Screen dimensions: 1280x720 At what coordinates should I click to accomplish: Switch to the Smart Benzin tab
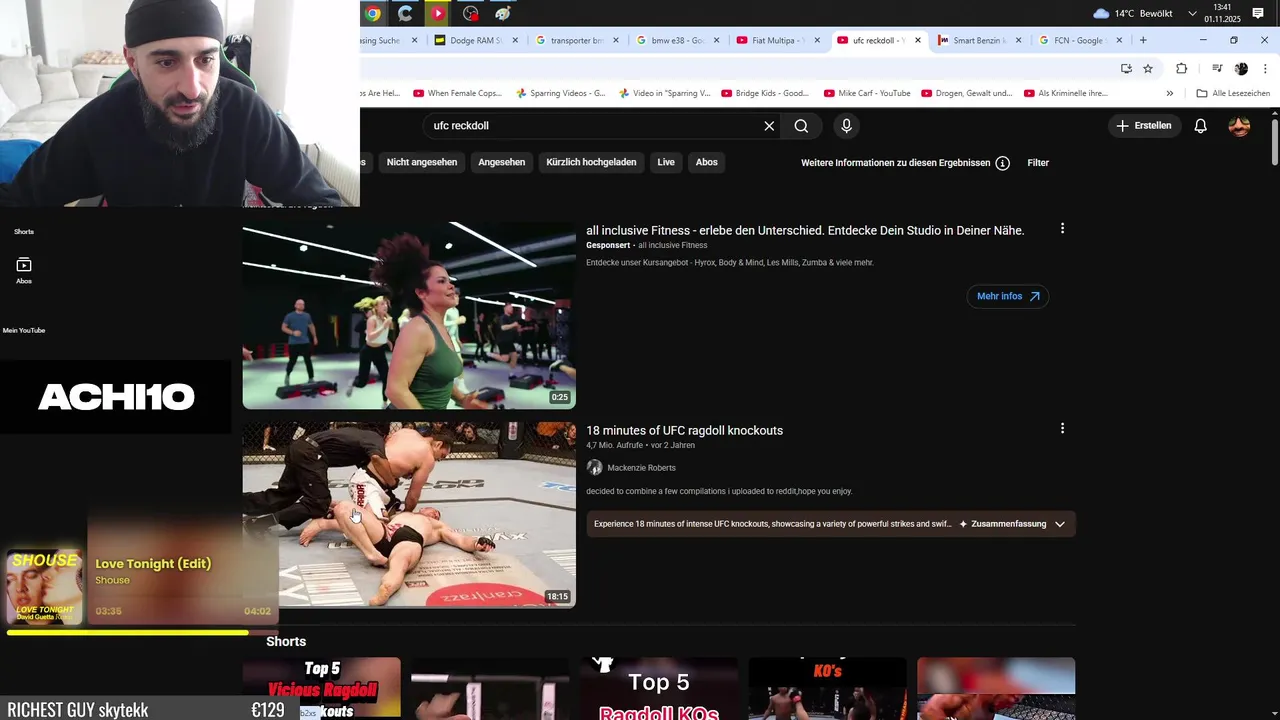[979, 40]
